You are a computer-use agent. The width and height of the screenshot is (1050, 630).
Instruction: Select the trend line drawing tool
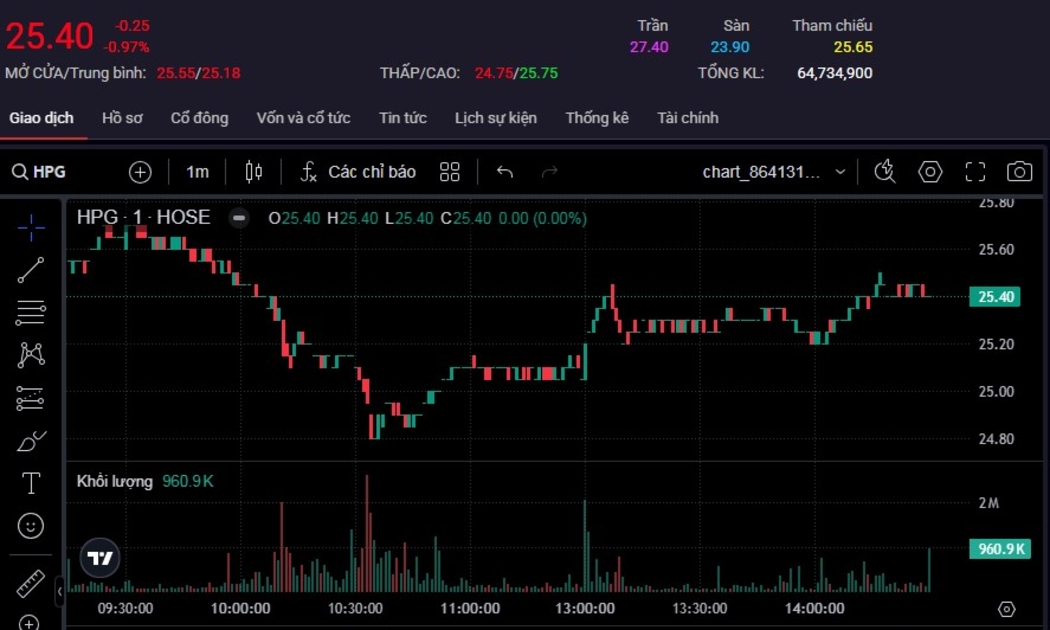pos(31,270)
